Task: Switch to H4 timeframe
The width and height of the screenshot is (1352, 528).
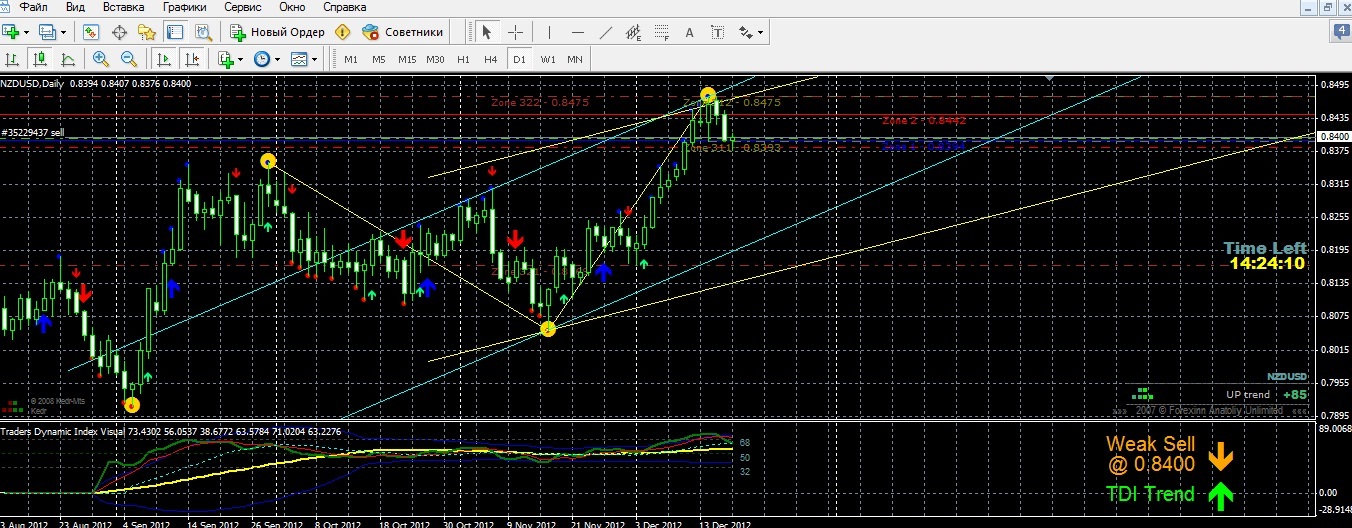Action: [491, 59]
